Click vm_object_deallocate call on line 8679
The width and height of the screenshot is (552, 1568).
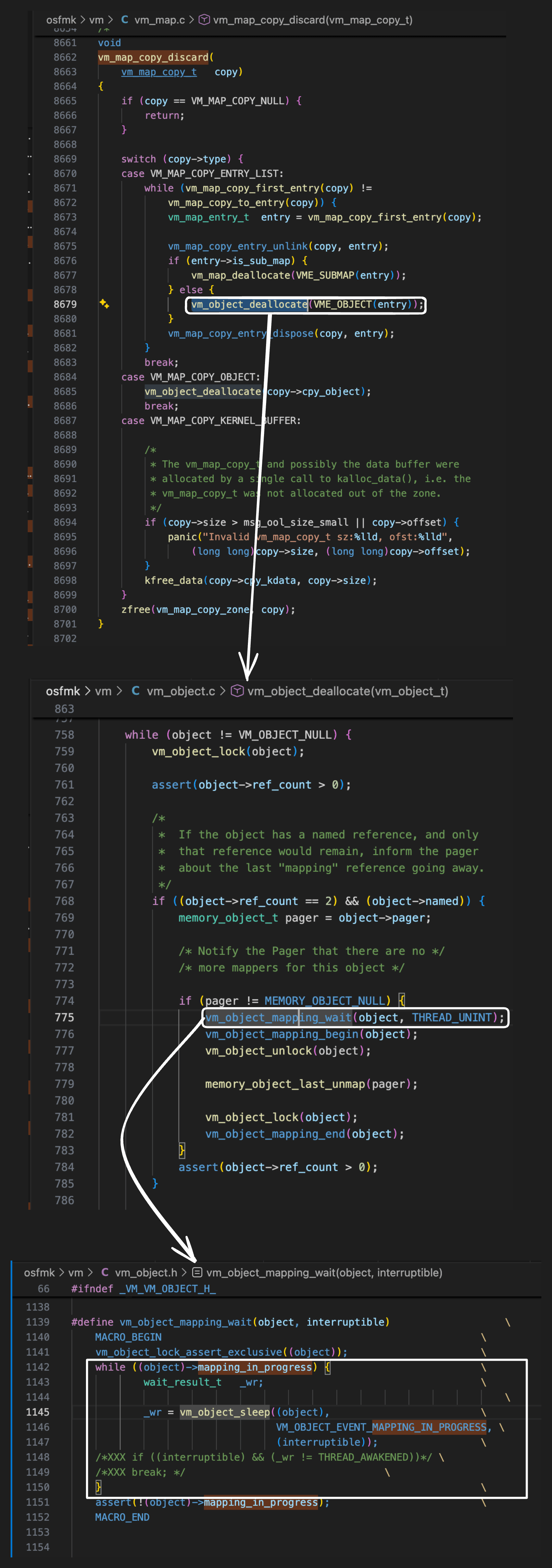(x=250, y=304)
